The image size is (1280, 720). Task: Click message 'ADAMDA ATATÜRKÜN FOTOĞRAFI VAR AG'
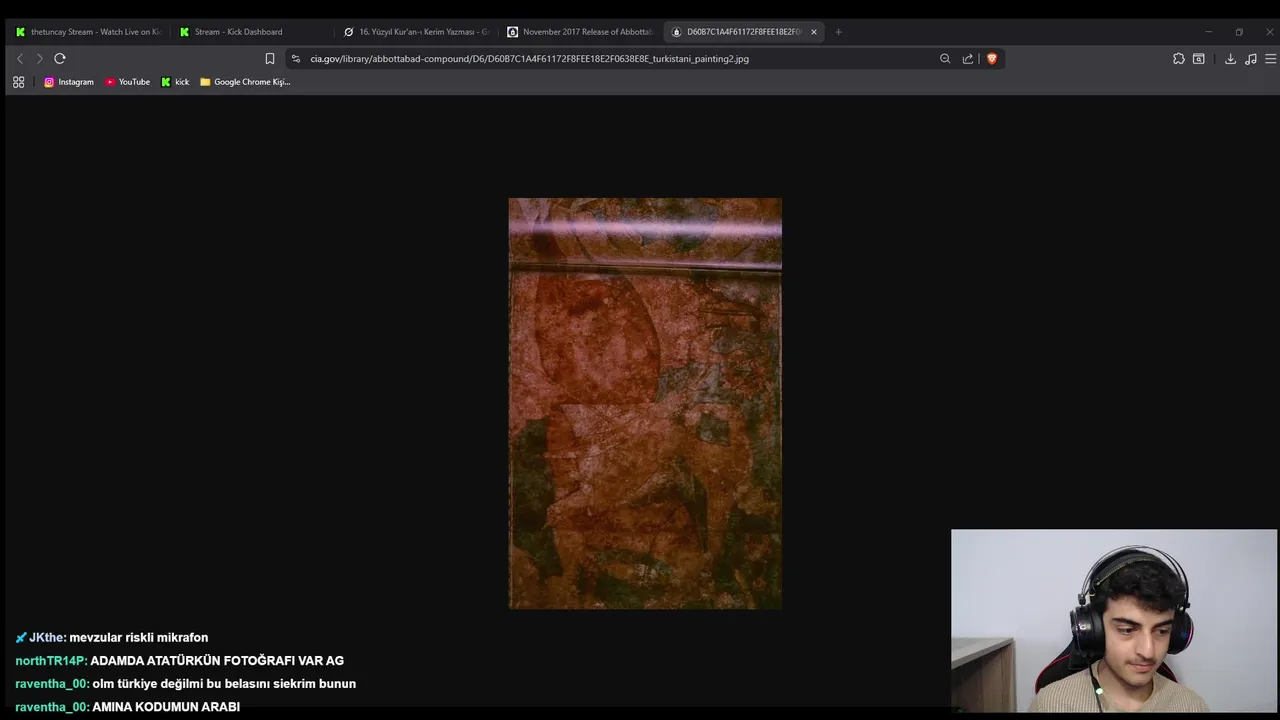pos(217,661)
